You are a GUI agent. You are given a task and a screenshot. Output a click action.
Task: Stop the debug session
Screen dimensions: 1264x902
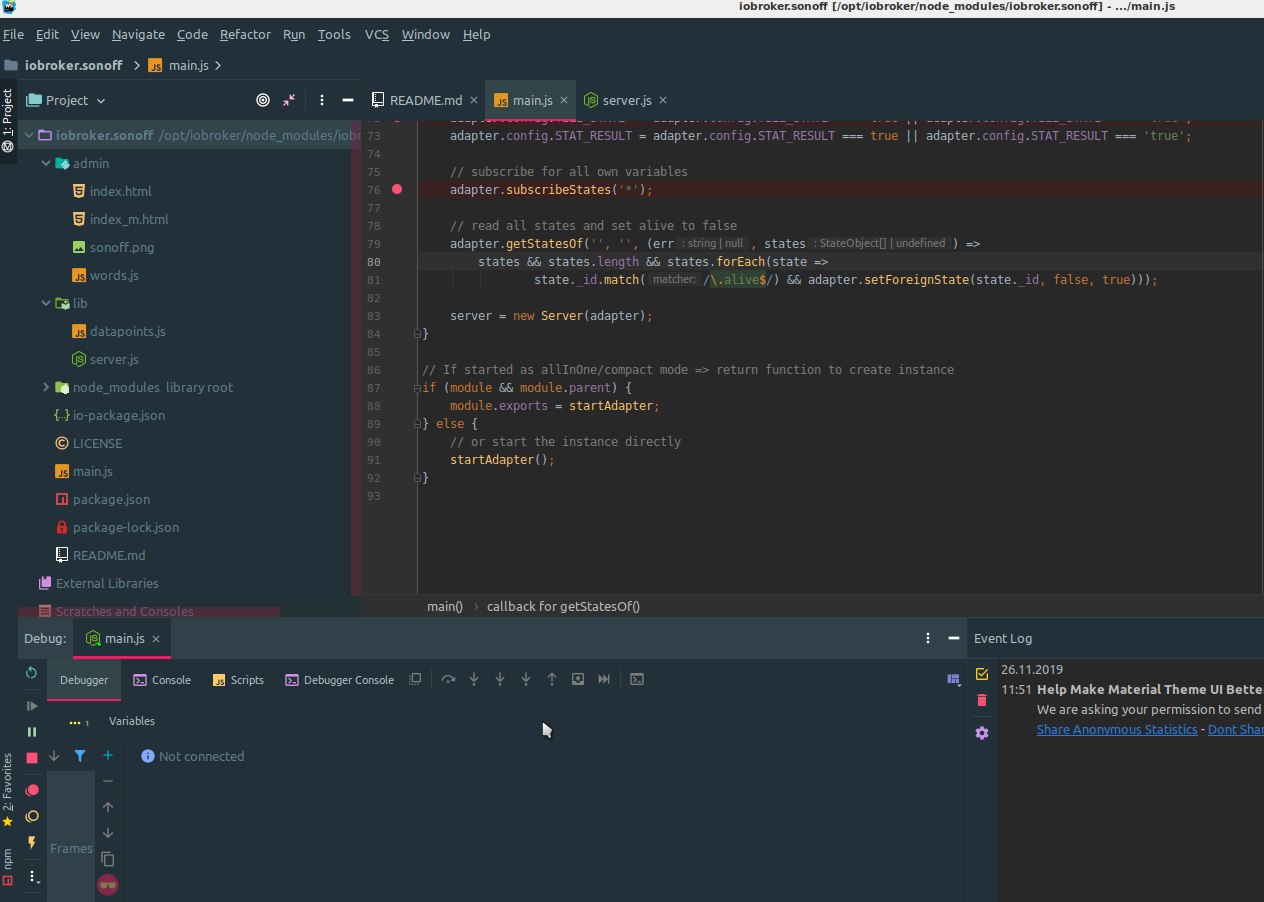(x=32, y=758)
